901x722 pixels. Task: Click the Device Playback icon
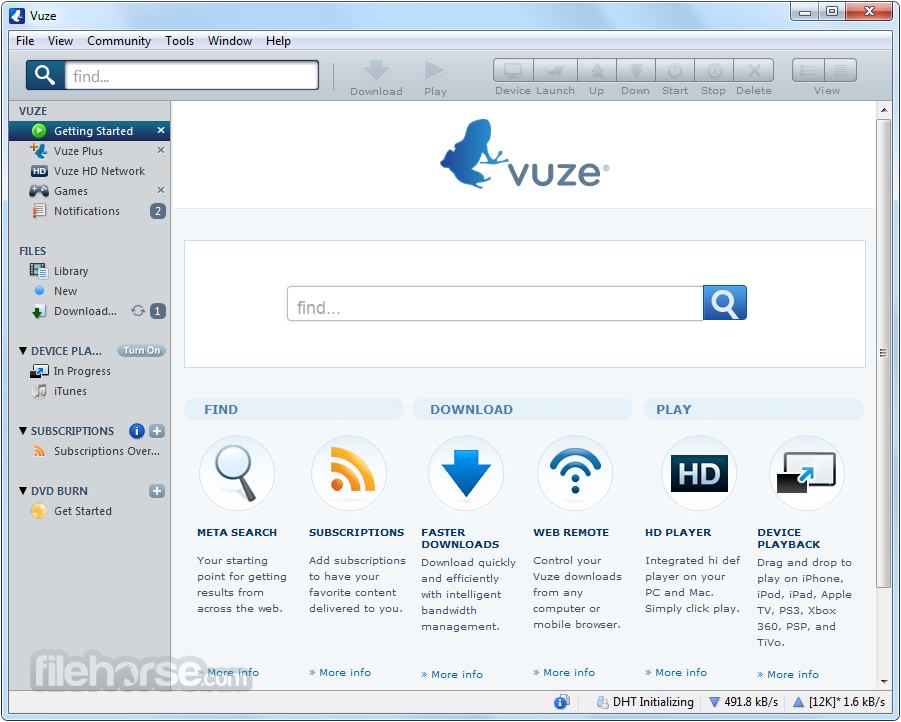coord(806,473)
